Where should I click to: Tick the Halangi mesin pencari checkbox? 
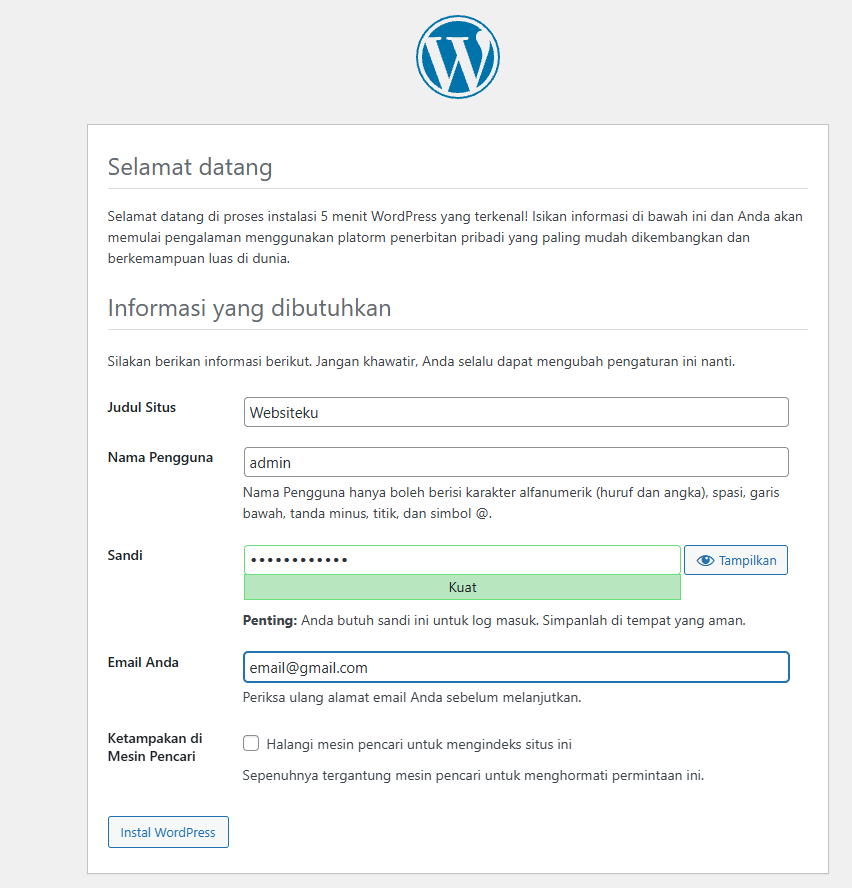tap(251, 744)
